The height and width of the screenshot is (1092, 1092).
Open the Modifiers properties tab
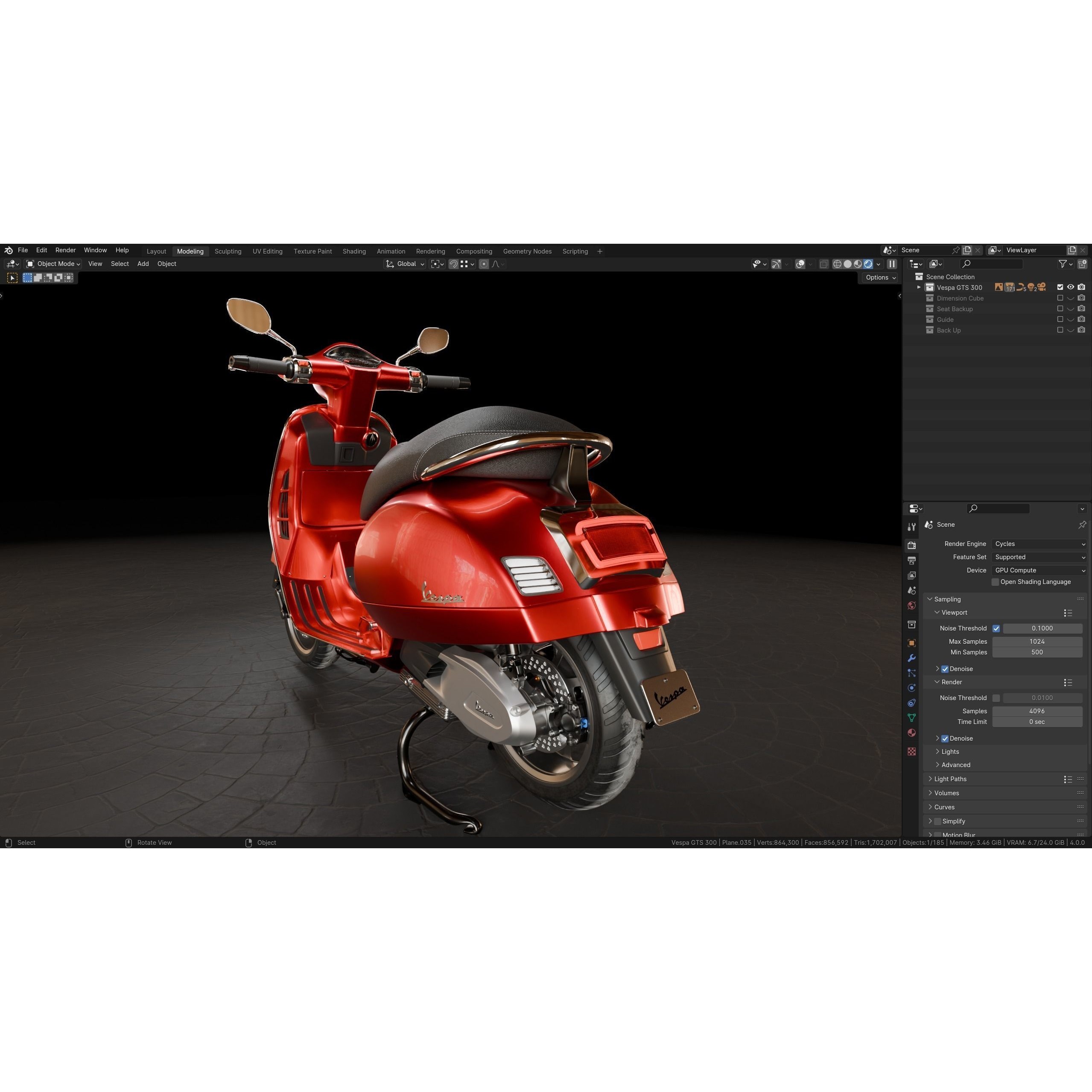click(911, 658)
